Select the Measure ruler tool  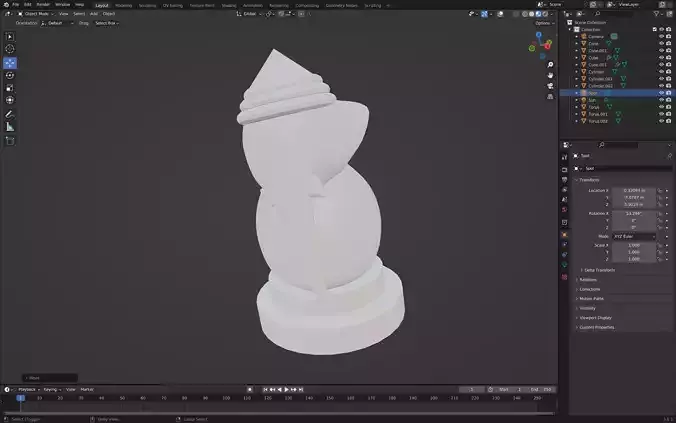(x=10, y=127)
